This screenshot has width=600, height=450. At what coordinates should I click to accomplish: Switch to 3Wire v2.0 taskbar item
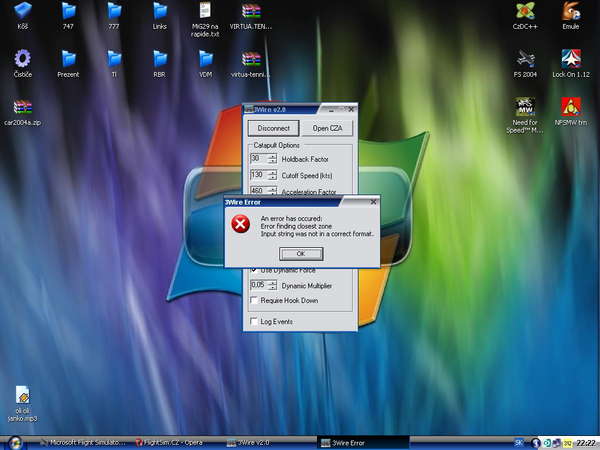click(249, 443)
